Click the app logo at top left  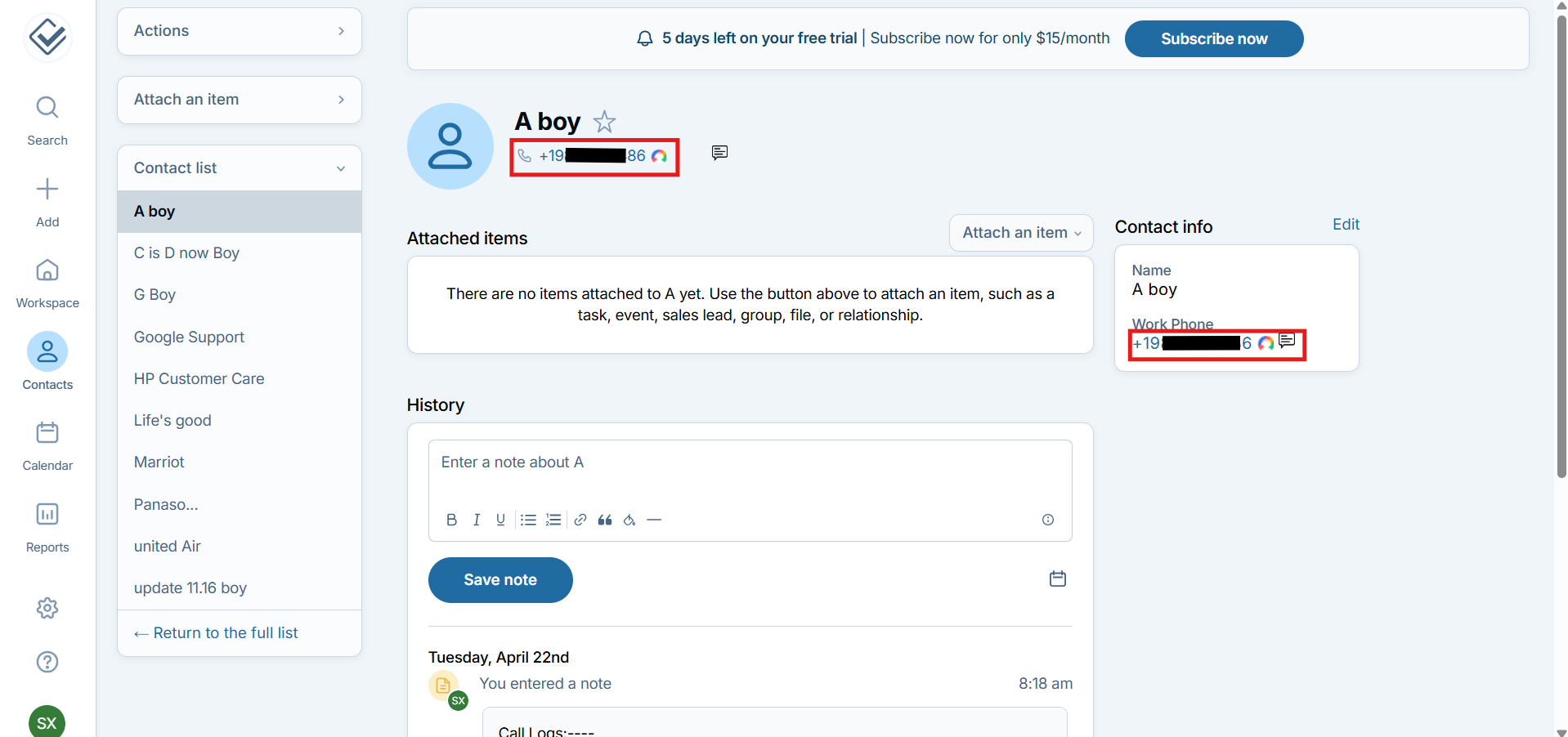coord(47,37)
